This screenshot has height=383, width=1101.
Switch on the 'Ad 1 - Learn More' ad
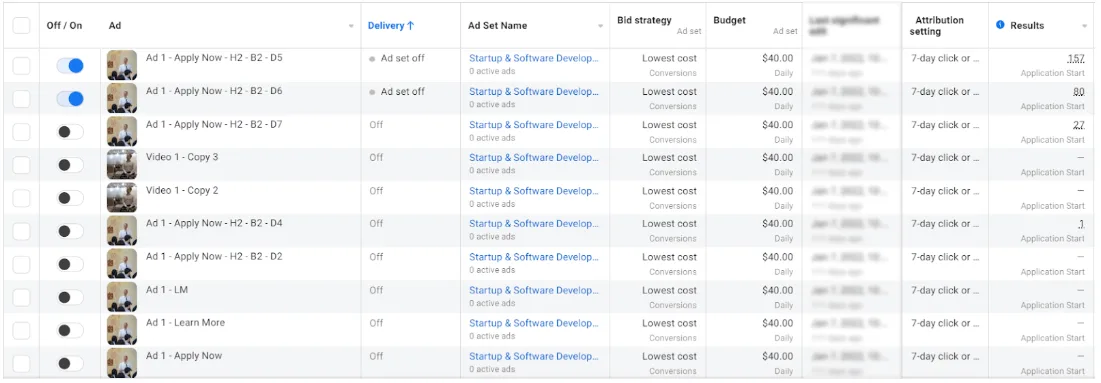70,330
